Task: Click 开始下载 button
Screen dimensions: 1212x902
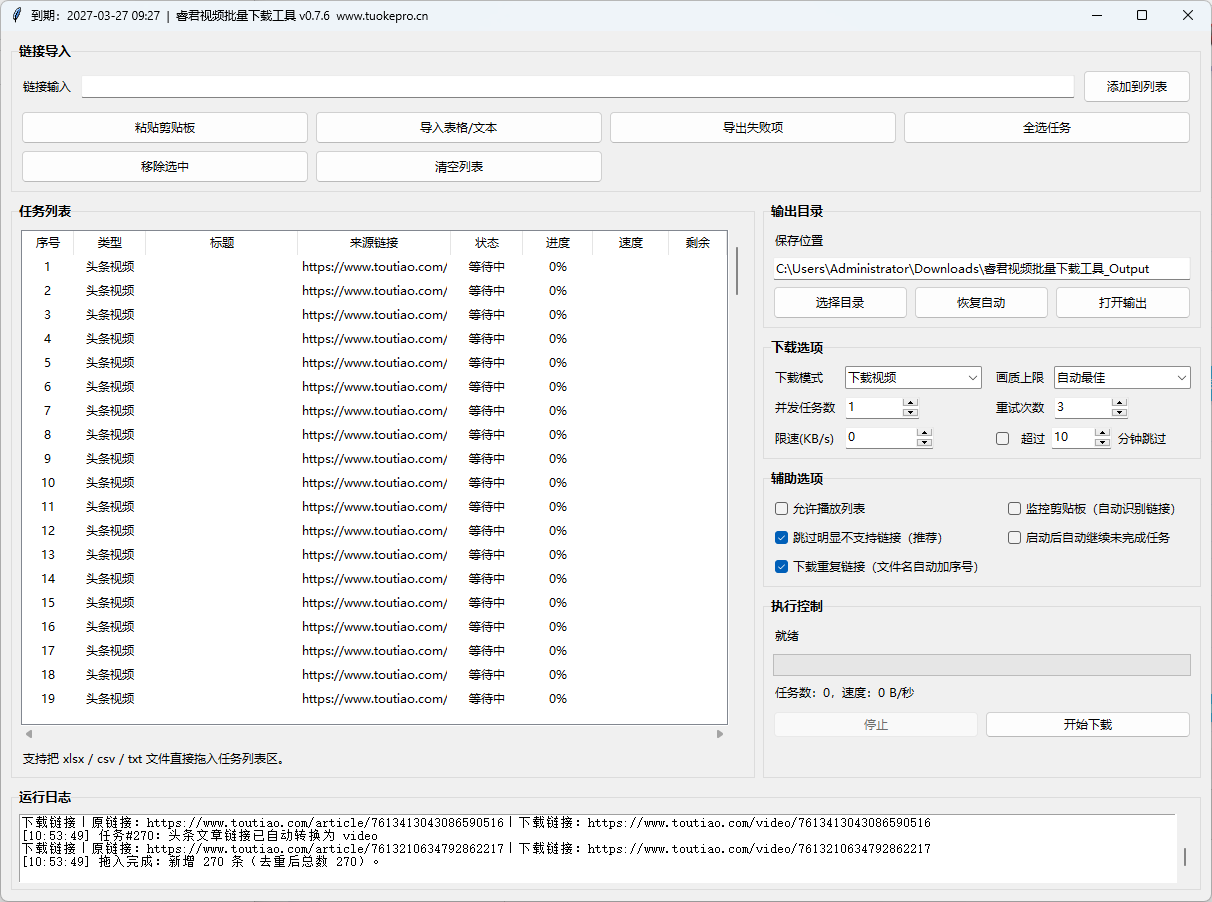Action: point(1088,725)
